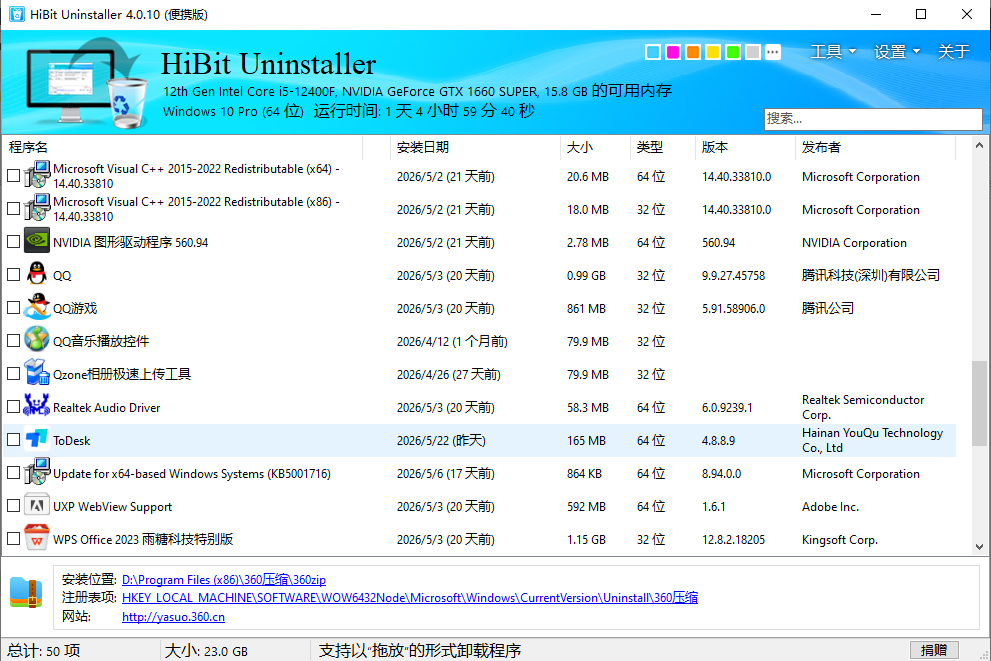Click the HiBit Uninstaller title bar icon

tap(16, 14)
